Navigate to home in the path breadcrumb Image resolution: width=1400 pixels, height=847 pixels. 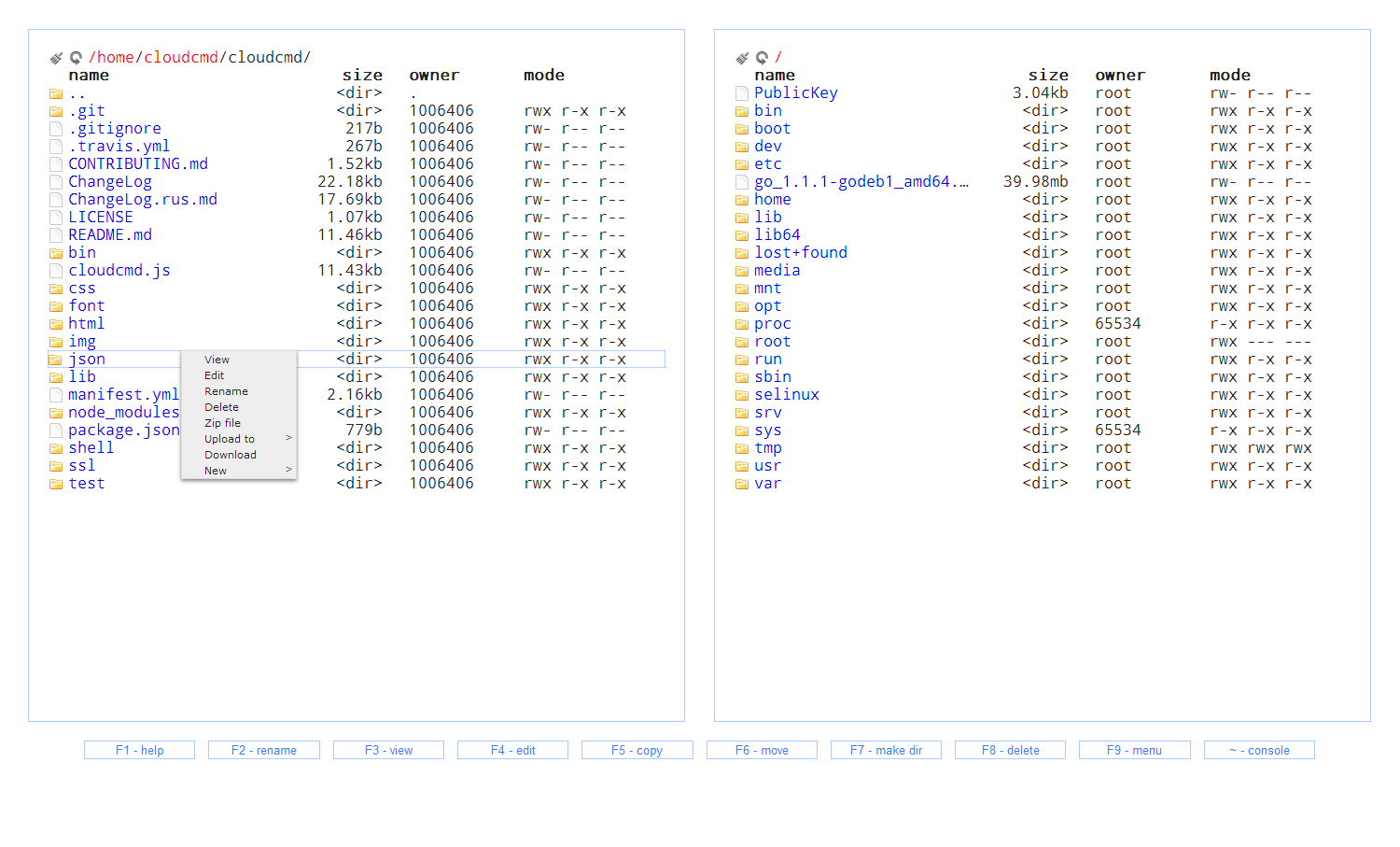pyautogui.click(x=116, y=58)
